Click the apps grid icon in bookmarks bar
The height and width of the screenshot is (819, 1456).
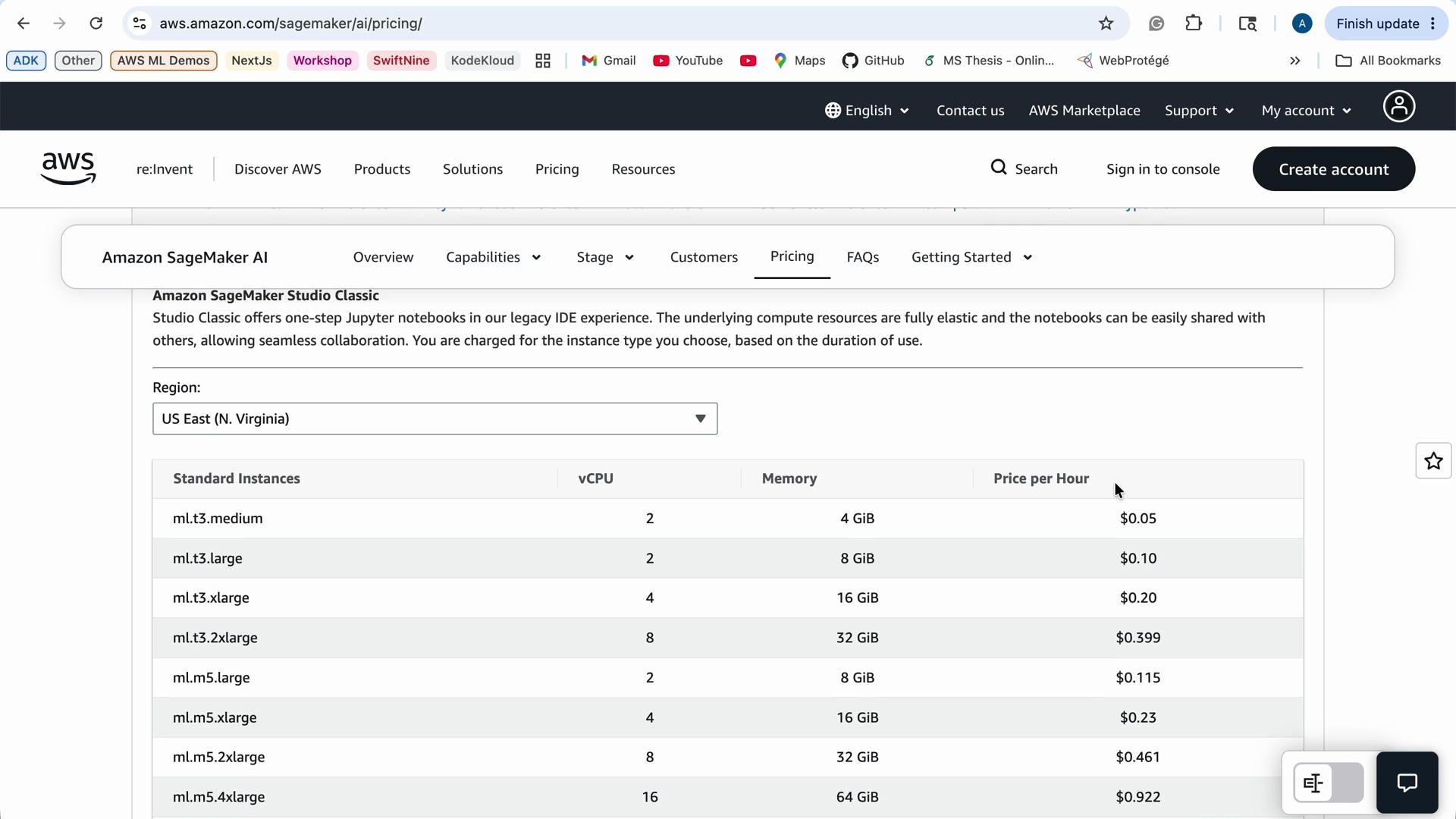pyautogui.click(x=543, y=61)
